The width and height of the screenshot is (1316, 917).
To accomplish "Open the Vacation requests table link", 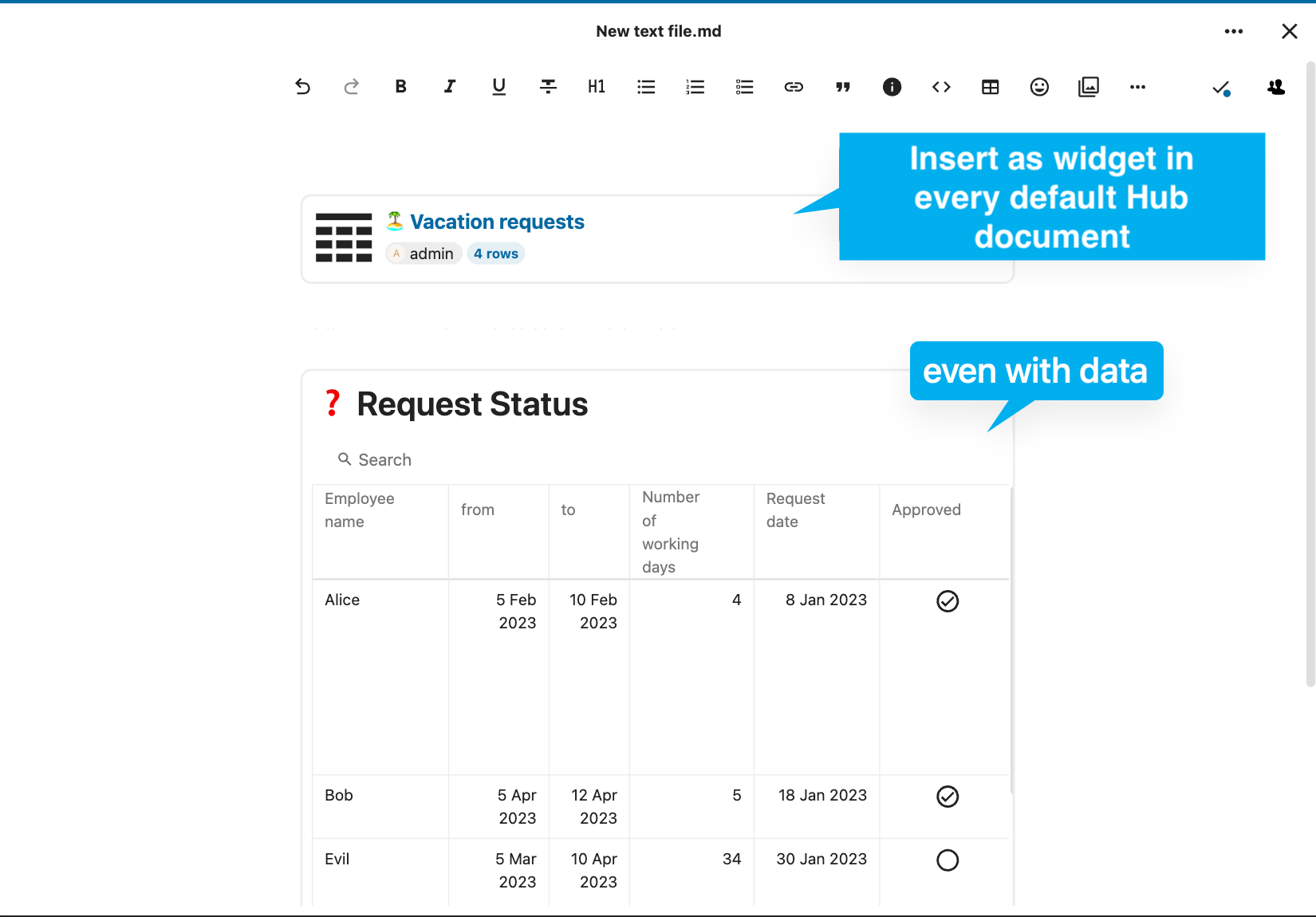I will click(x=497, y=222).
